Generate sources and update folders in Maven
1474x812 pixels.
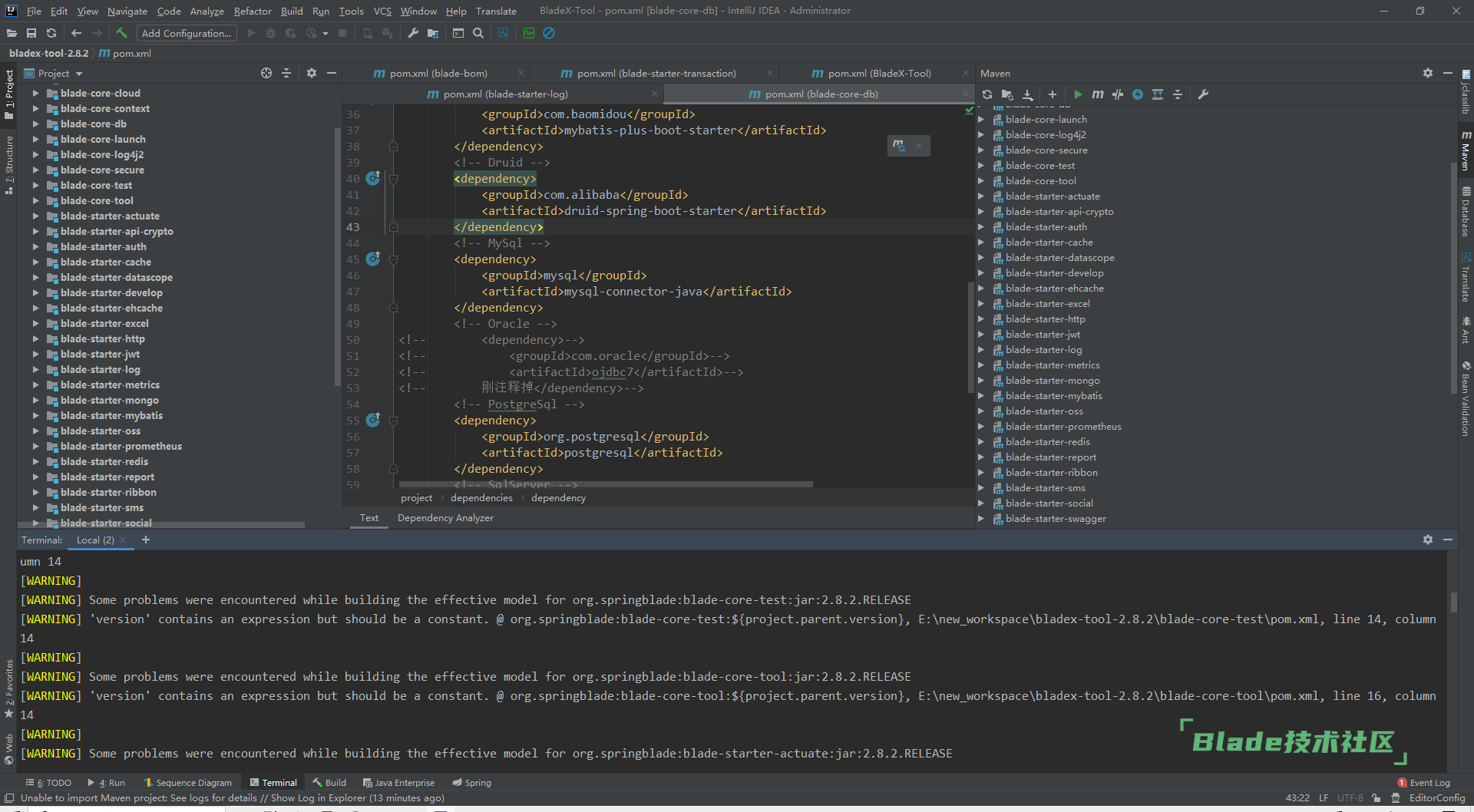pyautogui.click(x=1007, y=94)
